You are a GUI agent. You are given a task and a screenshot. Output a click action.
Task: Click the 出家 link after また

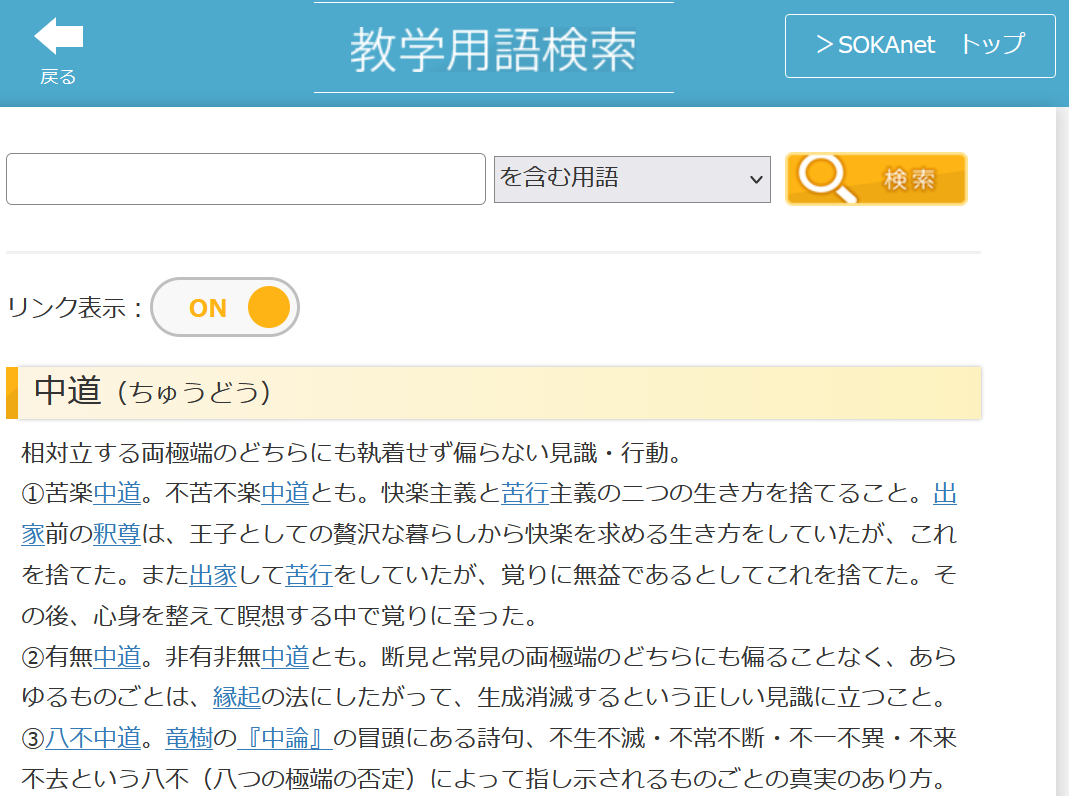213,576
